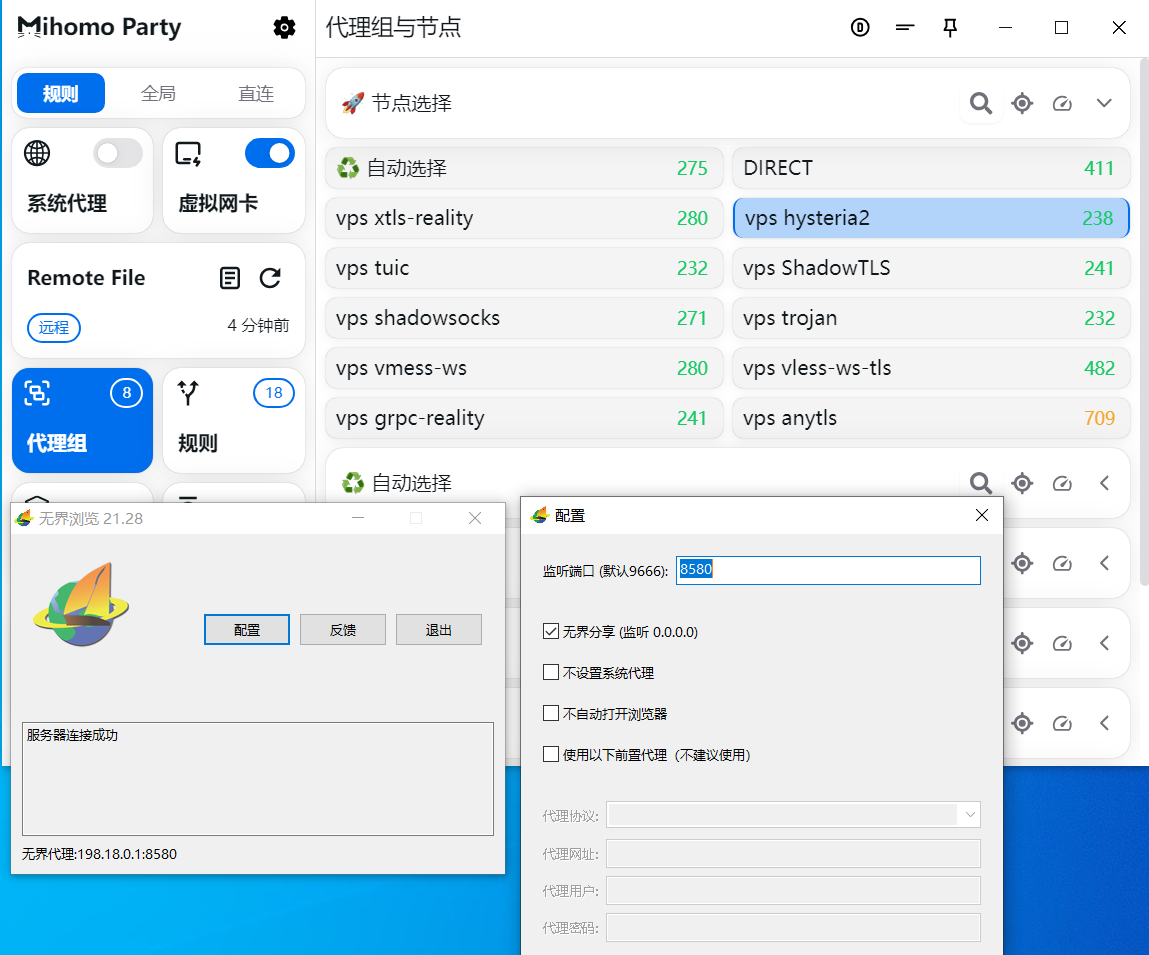Test latency for group beside 无界分享 row
Image resolution: width=1149 pixels, height=955 pixels.
[1062, 644]
